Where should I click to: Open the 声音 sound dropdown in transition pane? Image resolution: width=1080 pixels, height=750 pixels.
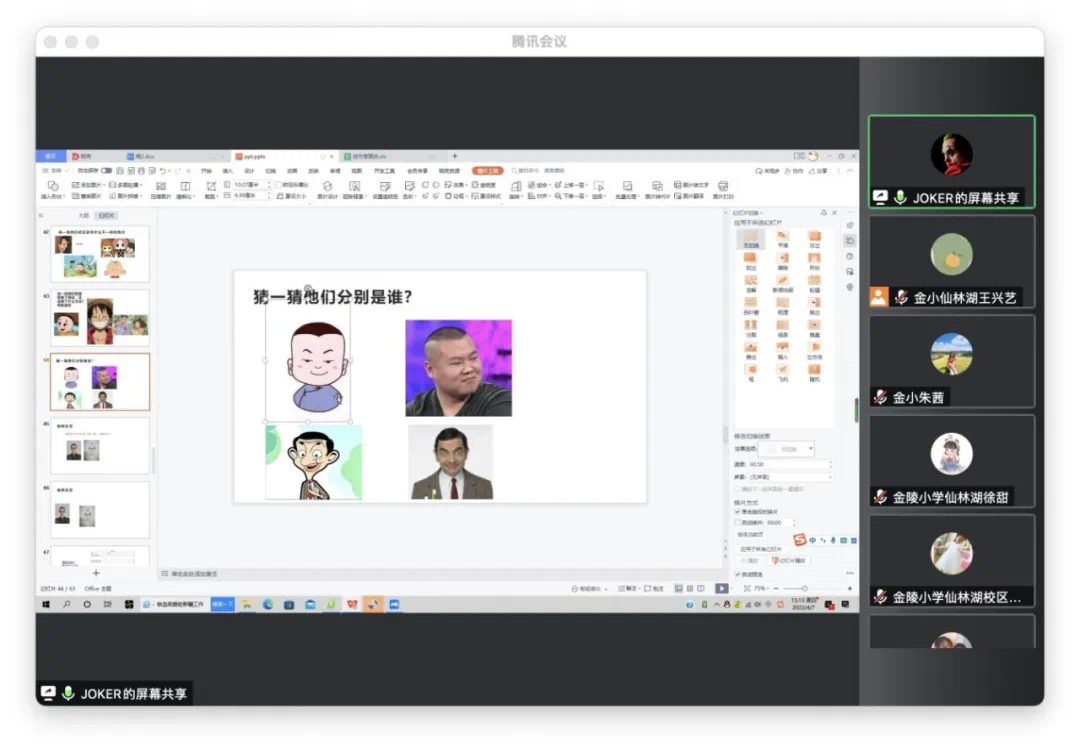pos(790,477)
